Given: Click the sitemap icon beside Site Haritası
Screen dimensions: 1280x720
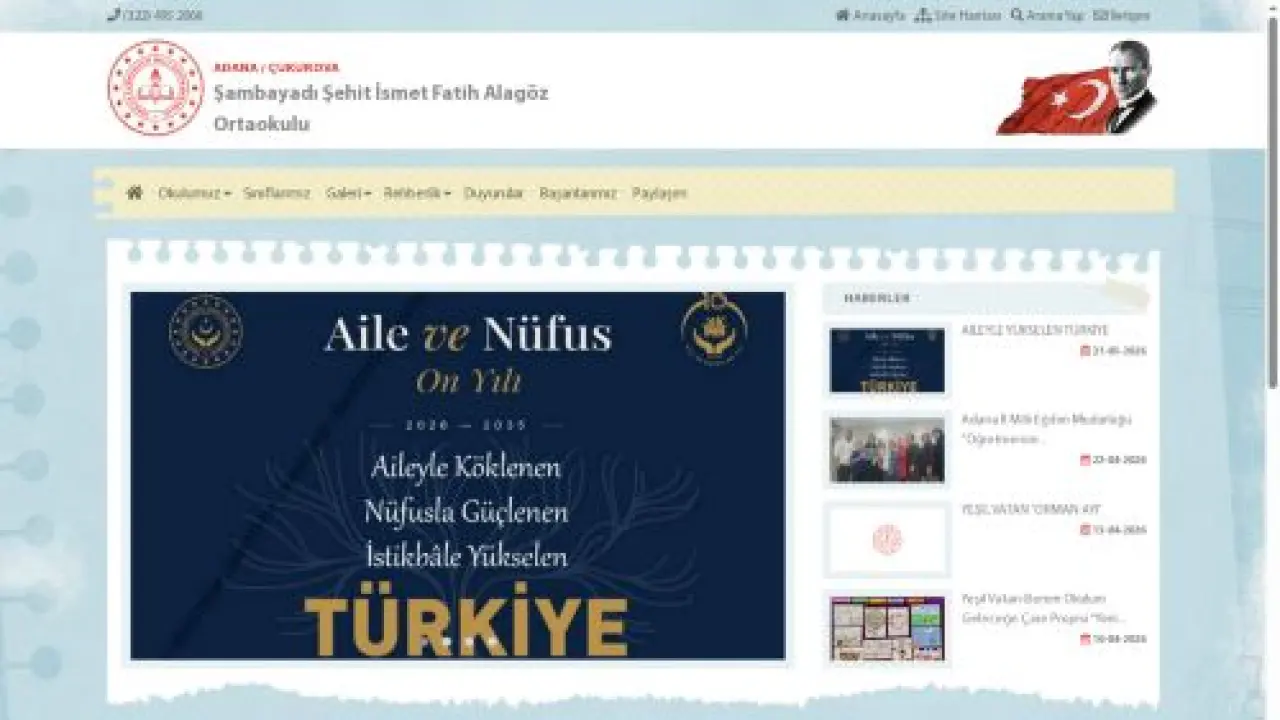Looking at the screenshot, I should pos(923,16).
